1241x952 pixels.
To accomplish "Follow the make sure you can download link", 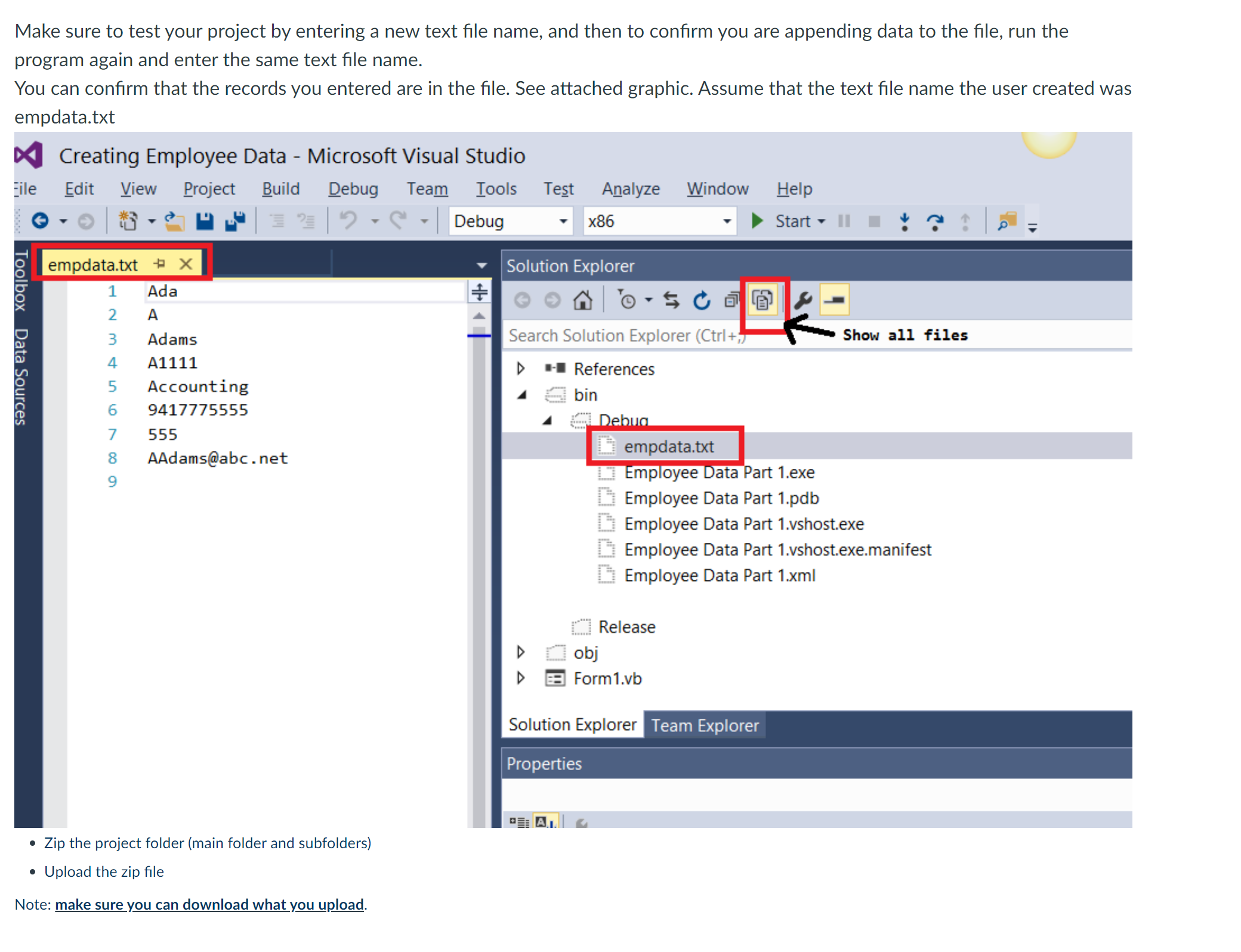I will 209,904.
